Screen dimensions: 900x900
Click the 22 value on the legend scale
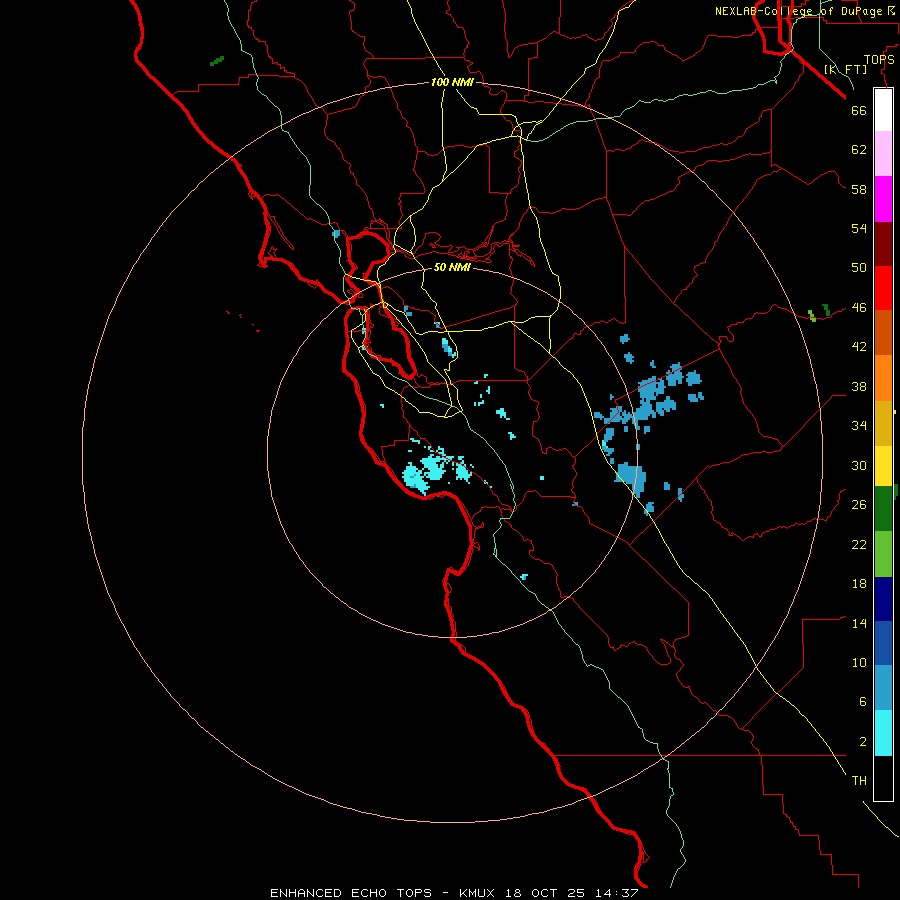click(859, 544)
